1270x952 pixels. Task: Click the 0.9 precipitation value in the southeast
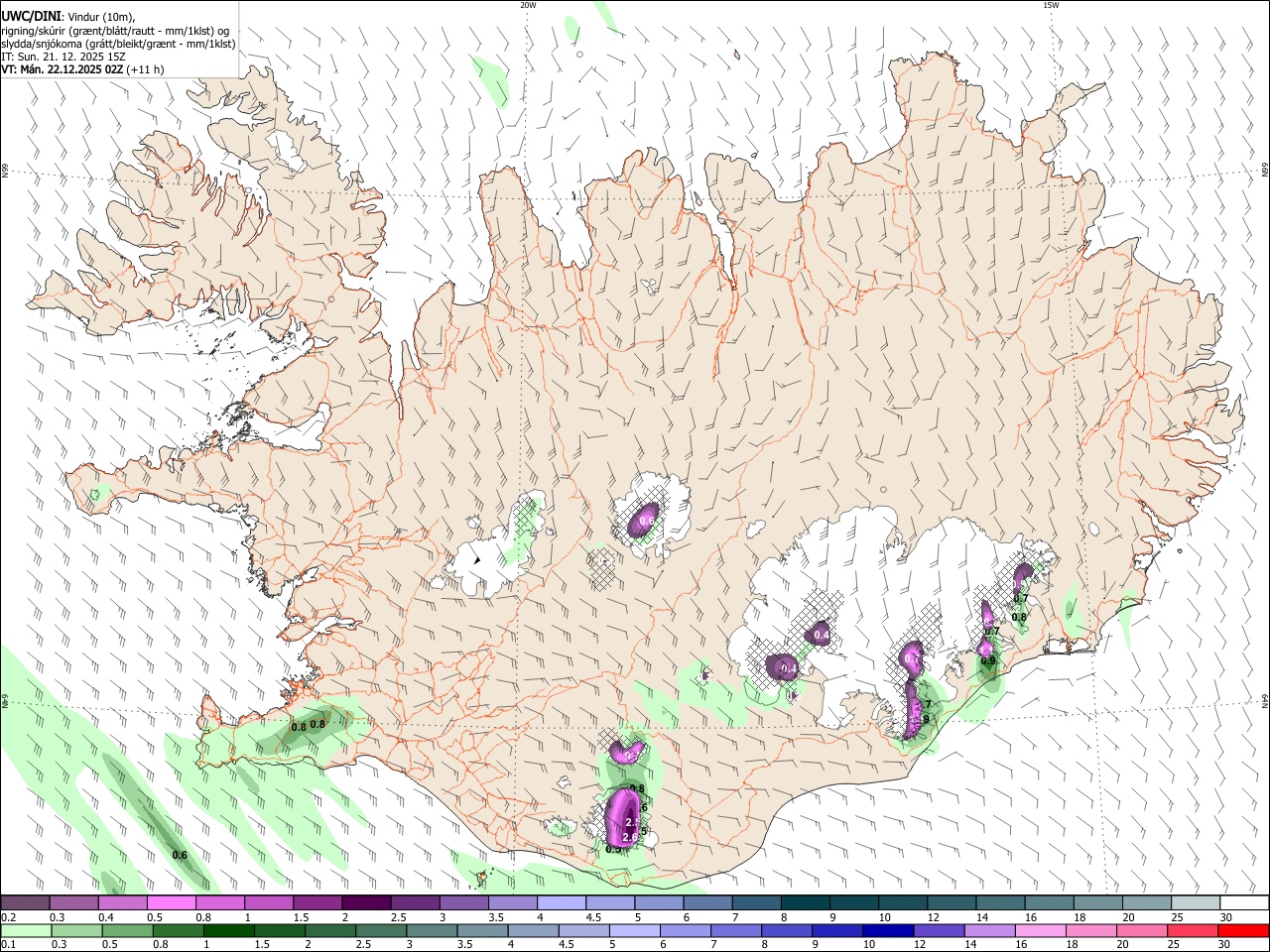click(x=987, y=660)
